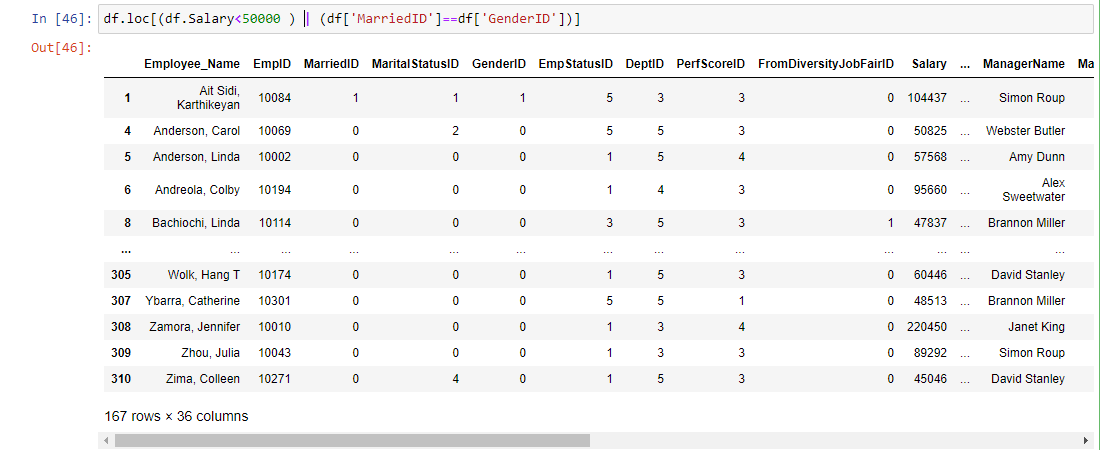Click EmpID value 10174
This screenshot has height=450, width=1100.
click(274, 274)
